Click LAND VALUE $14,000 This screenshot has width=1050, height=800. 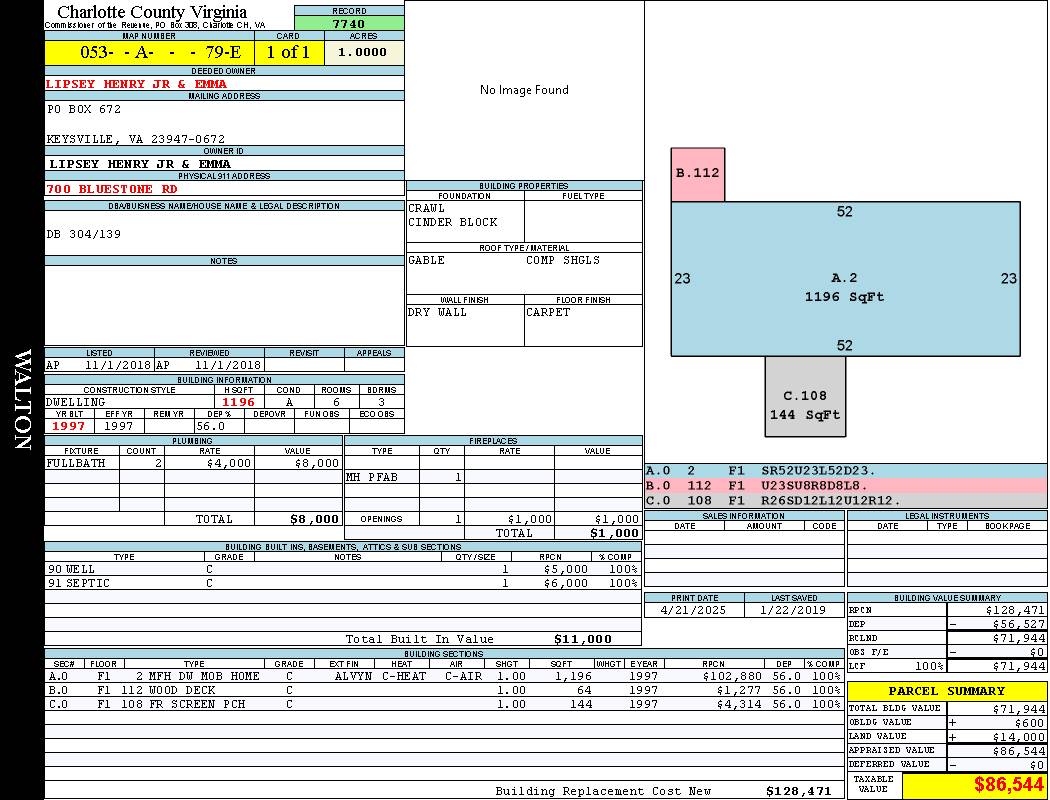pos(1019,736)
